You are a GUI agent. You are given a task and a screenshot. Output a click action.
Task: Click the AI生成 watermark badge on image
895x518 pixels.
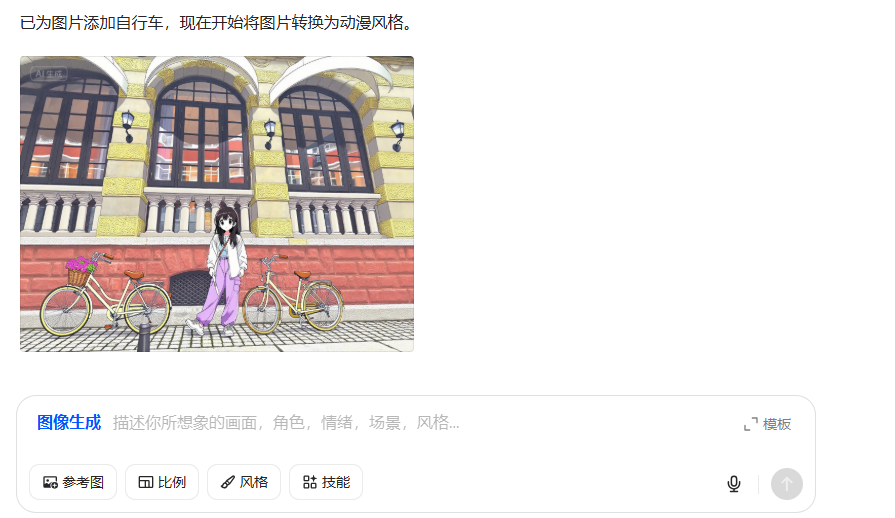tap(49, 74)
